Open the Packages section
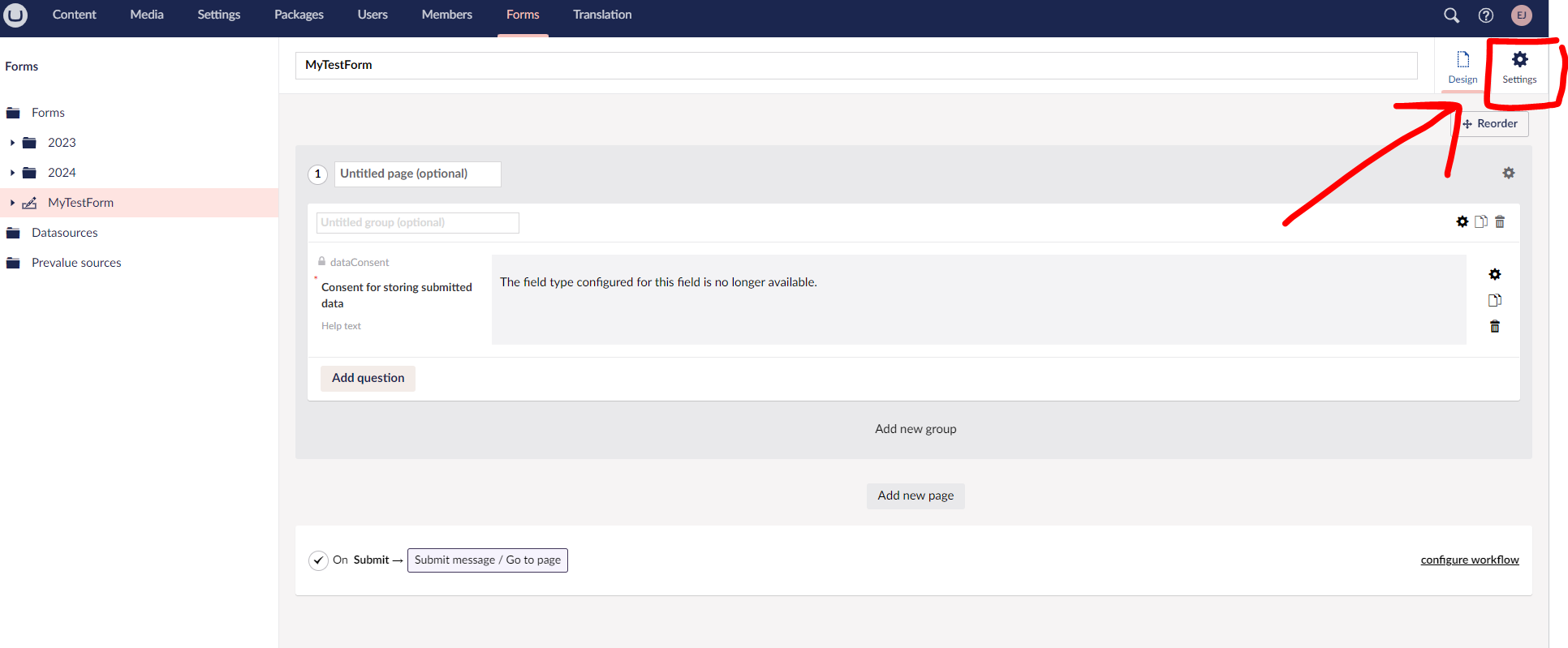 pyautogui.click(x=299, y=15)
